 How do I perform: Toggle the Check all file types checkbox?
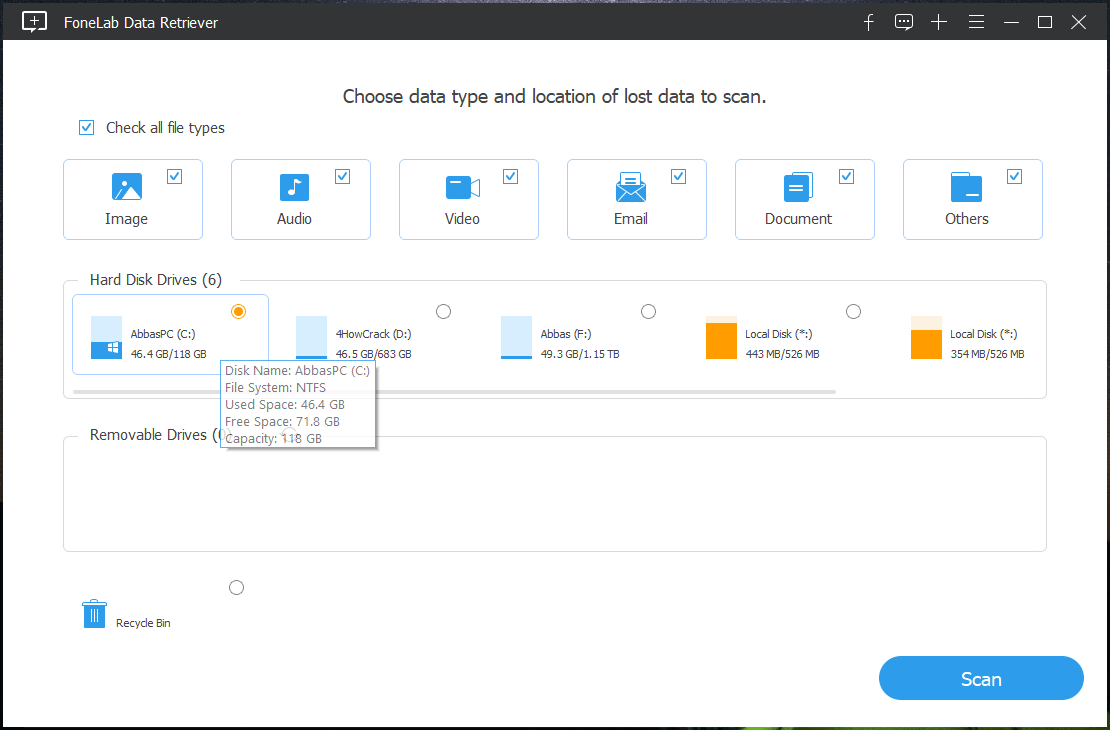point(86,127)
